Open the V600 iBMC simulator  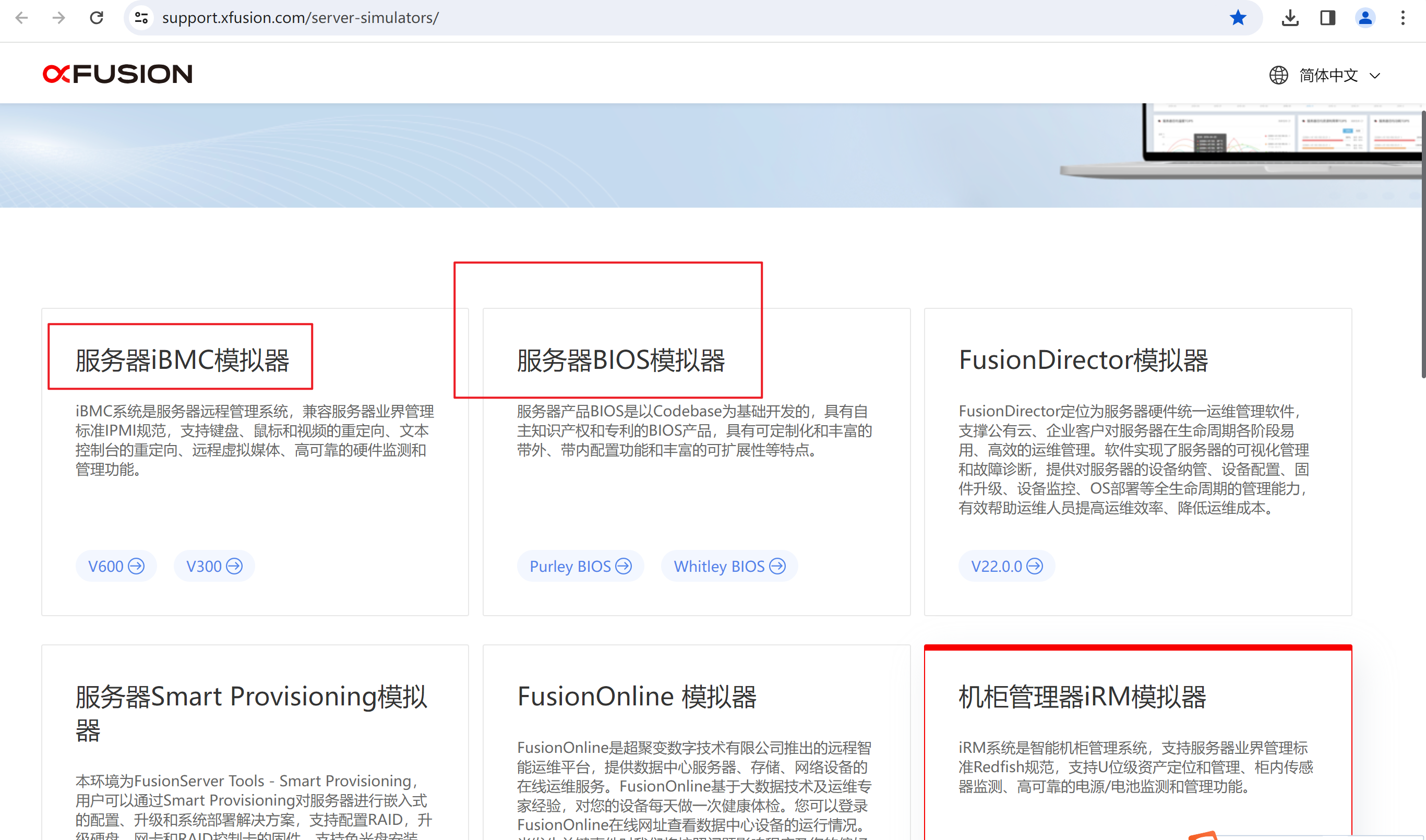(x=116, y=566)
